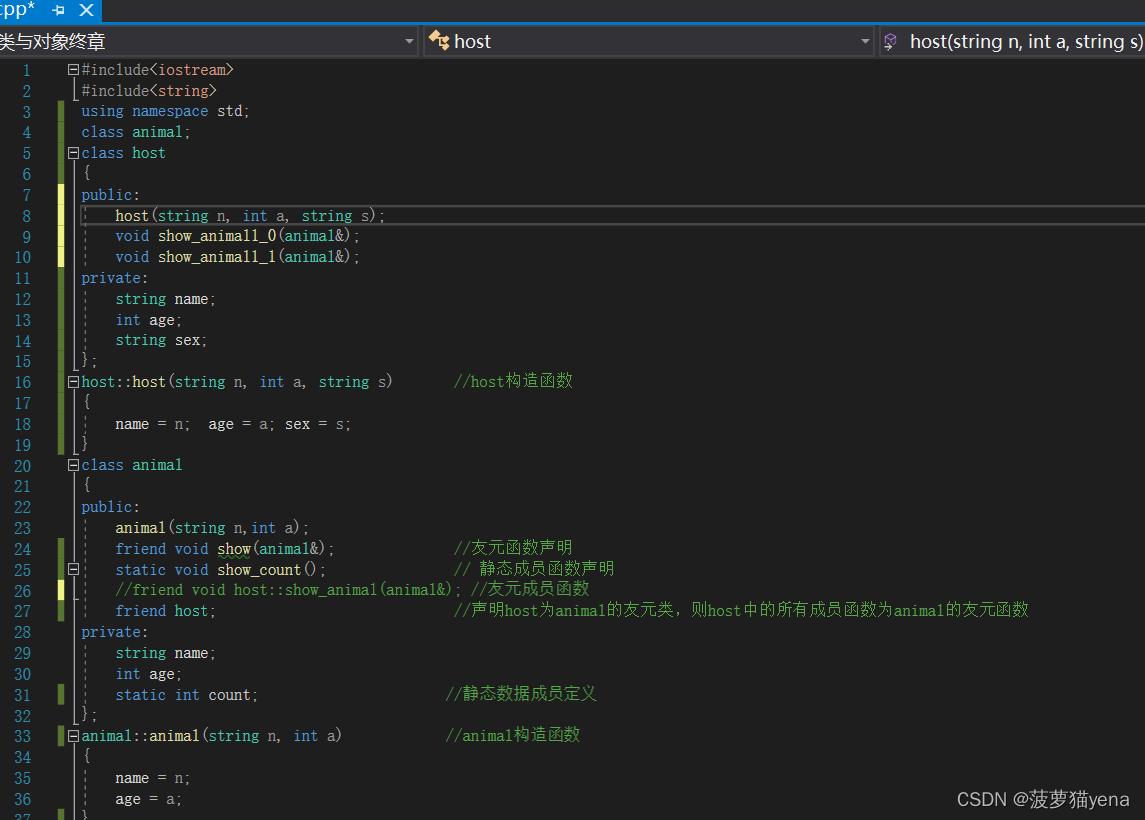Click the 'friend host;' declaration
This screenshot has width=1145, height=820.
(x=165, y=611)
